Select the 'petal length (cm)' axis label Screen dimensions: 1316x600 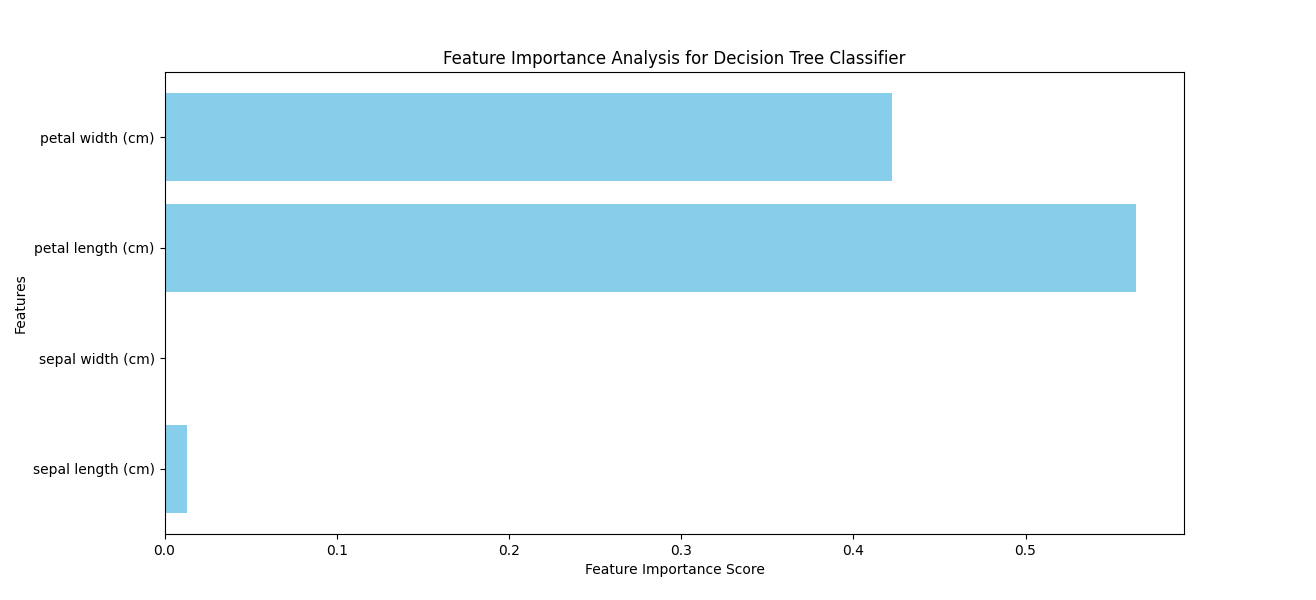(94, 248)
